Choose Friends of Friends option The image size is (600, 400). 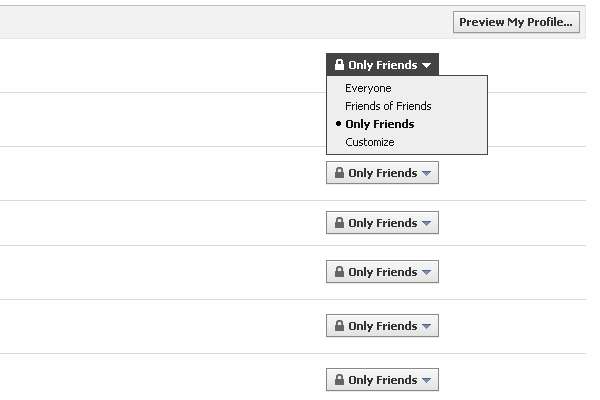point(388,106)
